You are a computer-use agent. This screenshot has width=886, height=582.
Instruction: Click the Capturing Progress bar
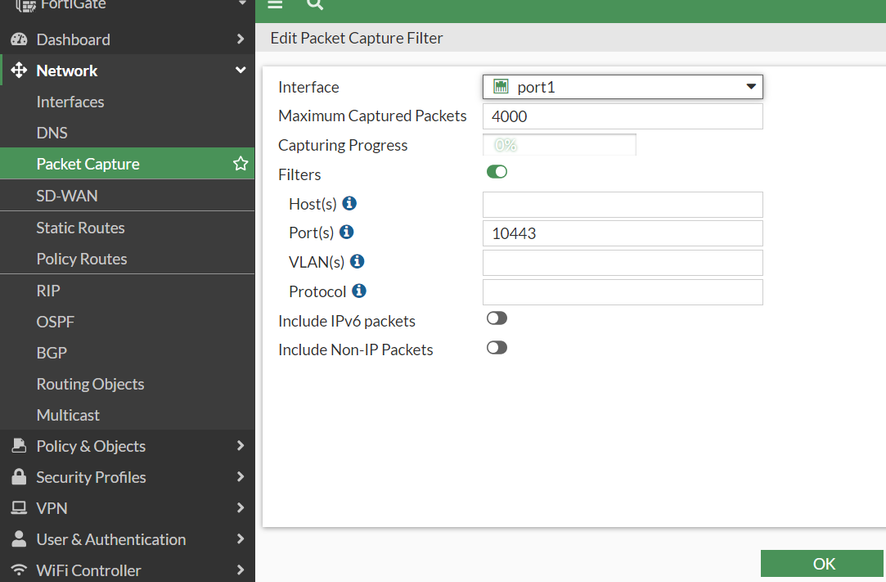(x=559, y=145)
